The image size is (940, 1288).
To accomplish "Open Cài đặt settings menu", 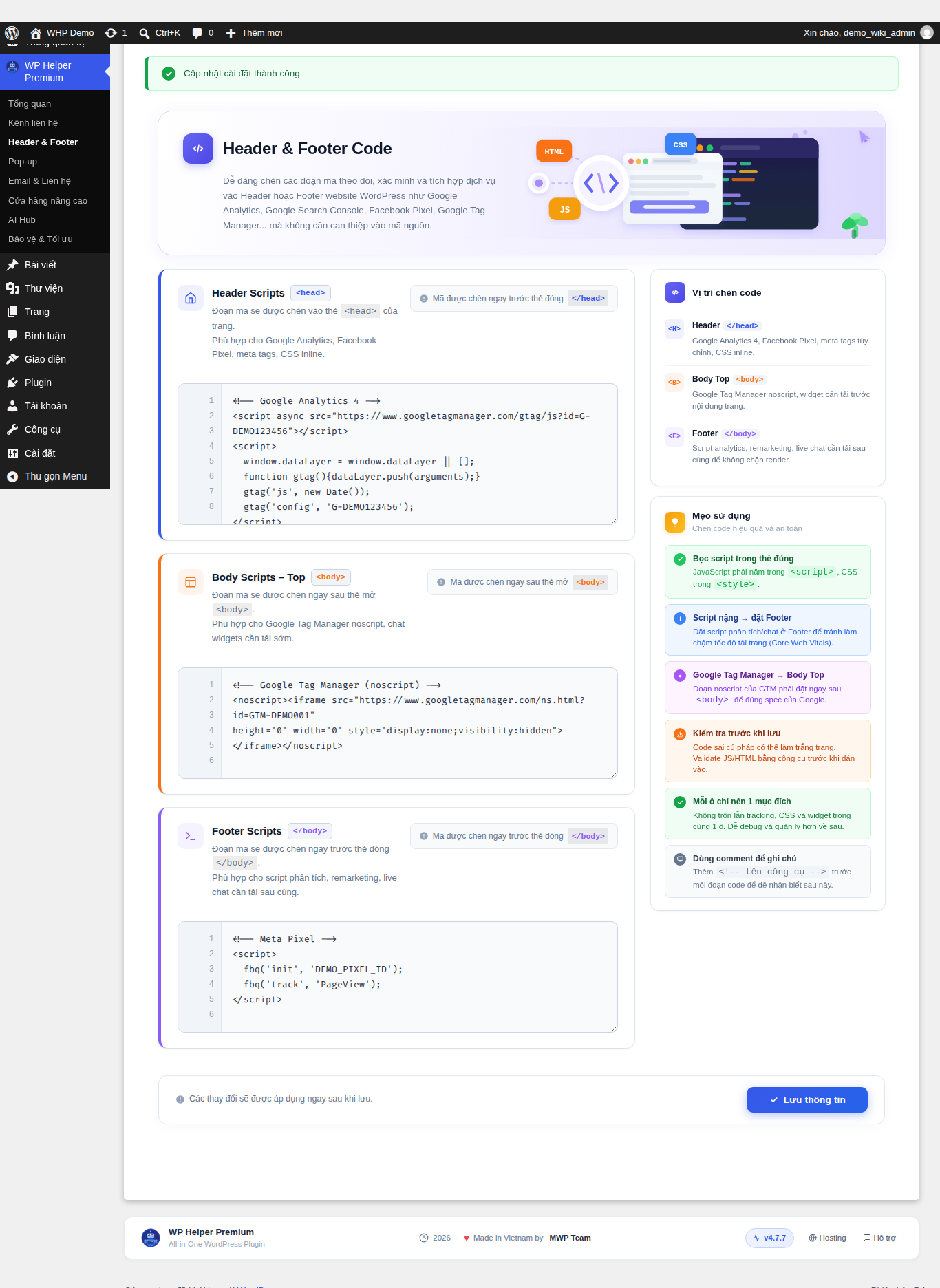I will coord(55,453).
